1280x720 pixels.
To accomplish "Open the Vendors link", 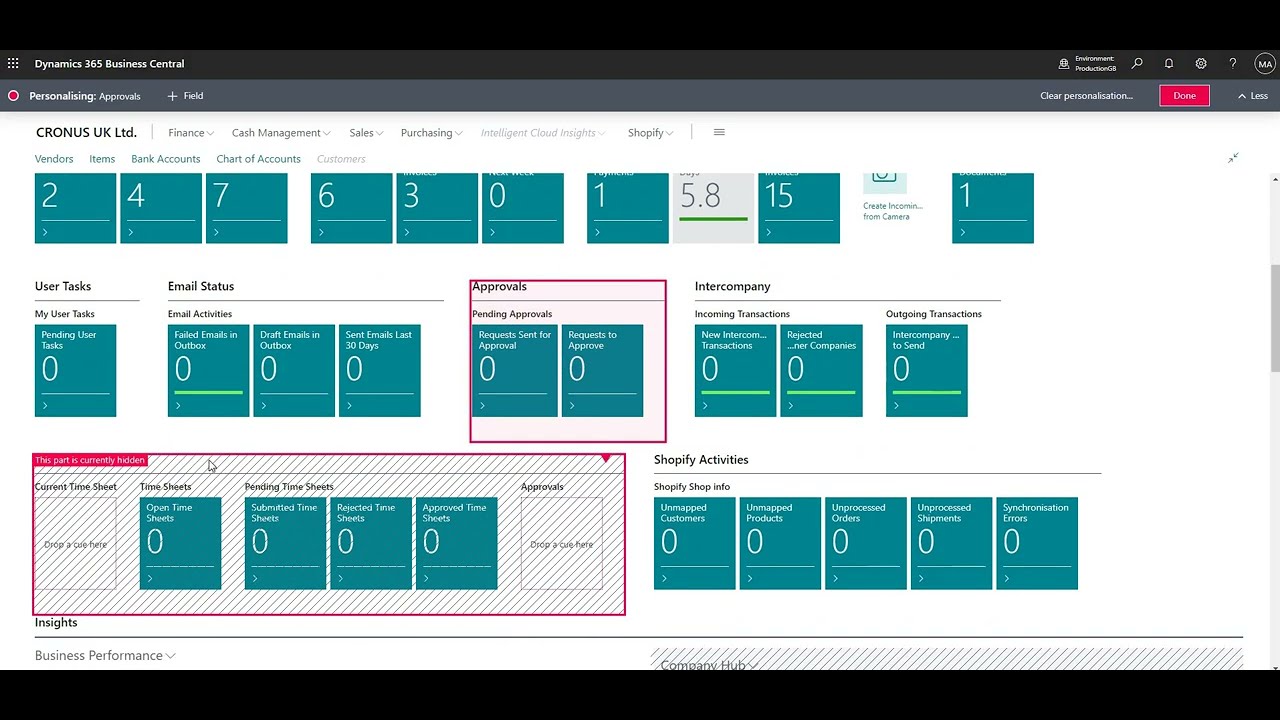I will click(x=54, y=159).
